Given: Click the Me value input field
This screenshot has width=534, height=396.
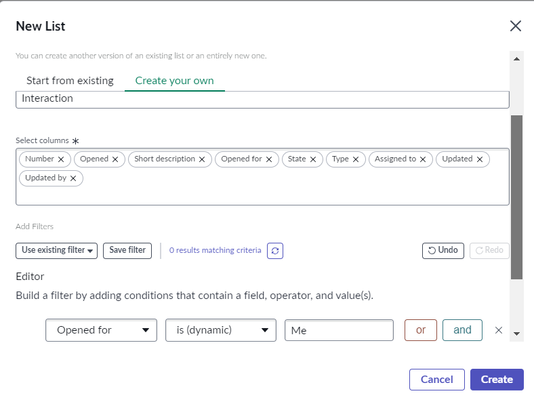Looking at the screenshot, I should coord(339,330).
